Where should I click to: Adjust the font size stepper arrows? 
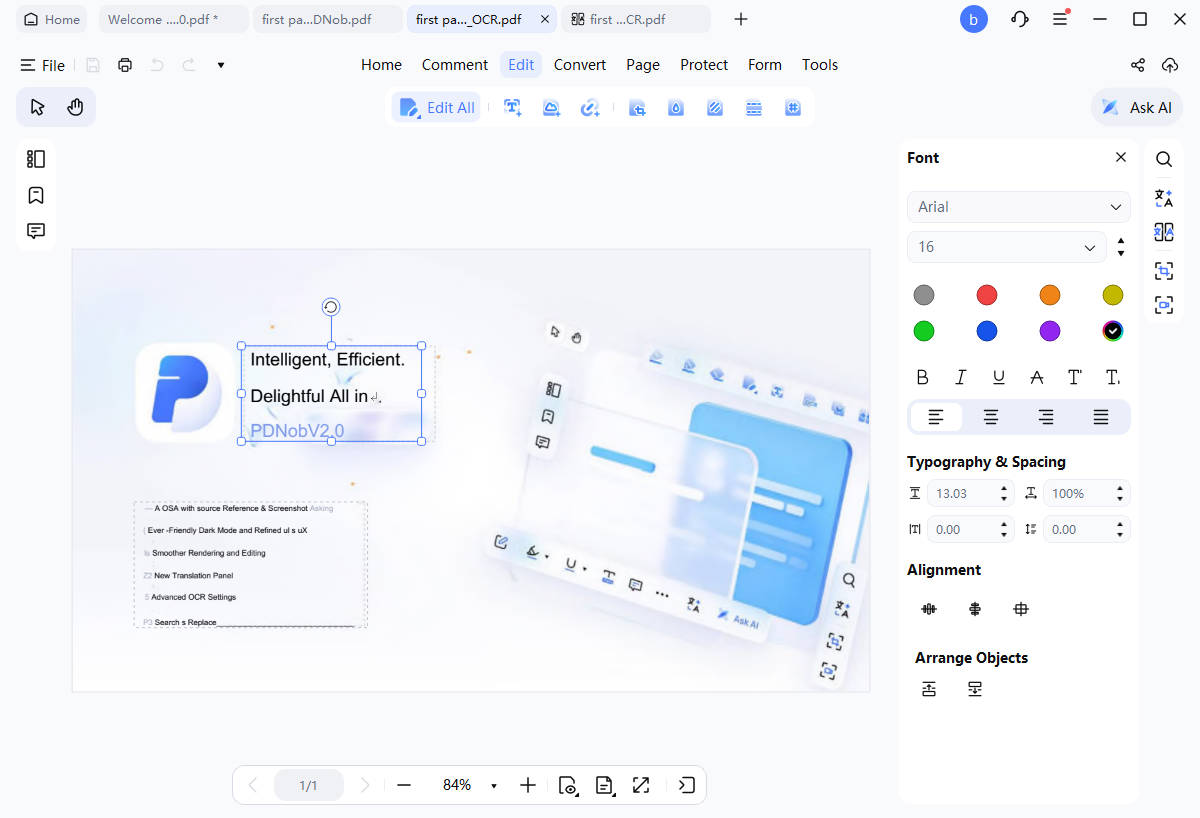click(x=1121, y=247)
